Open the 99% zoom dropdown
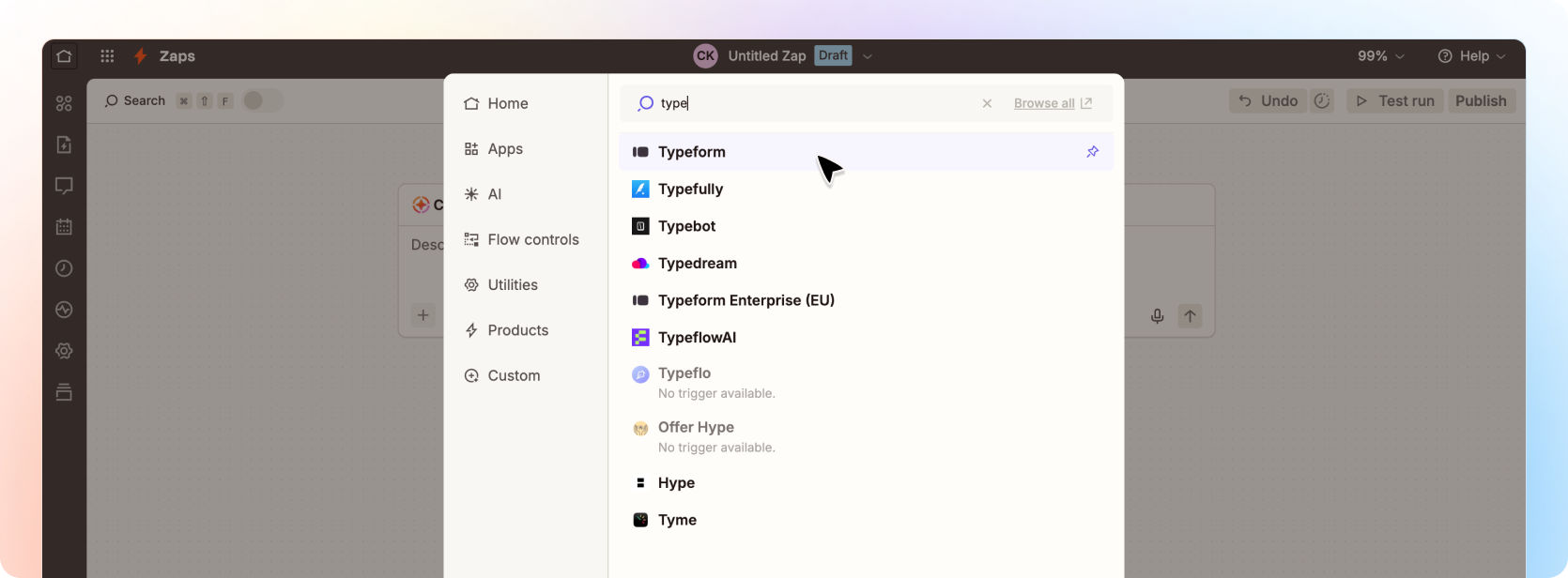 click(1380, 56)
